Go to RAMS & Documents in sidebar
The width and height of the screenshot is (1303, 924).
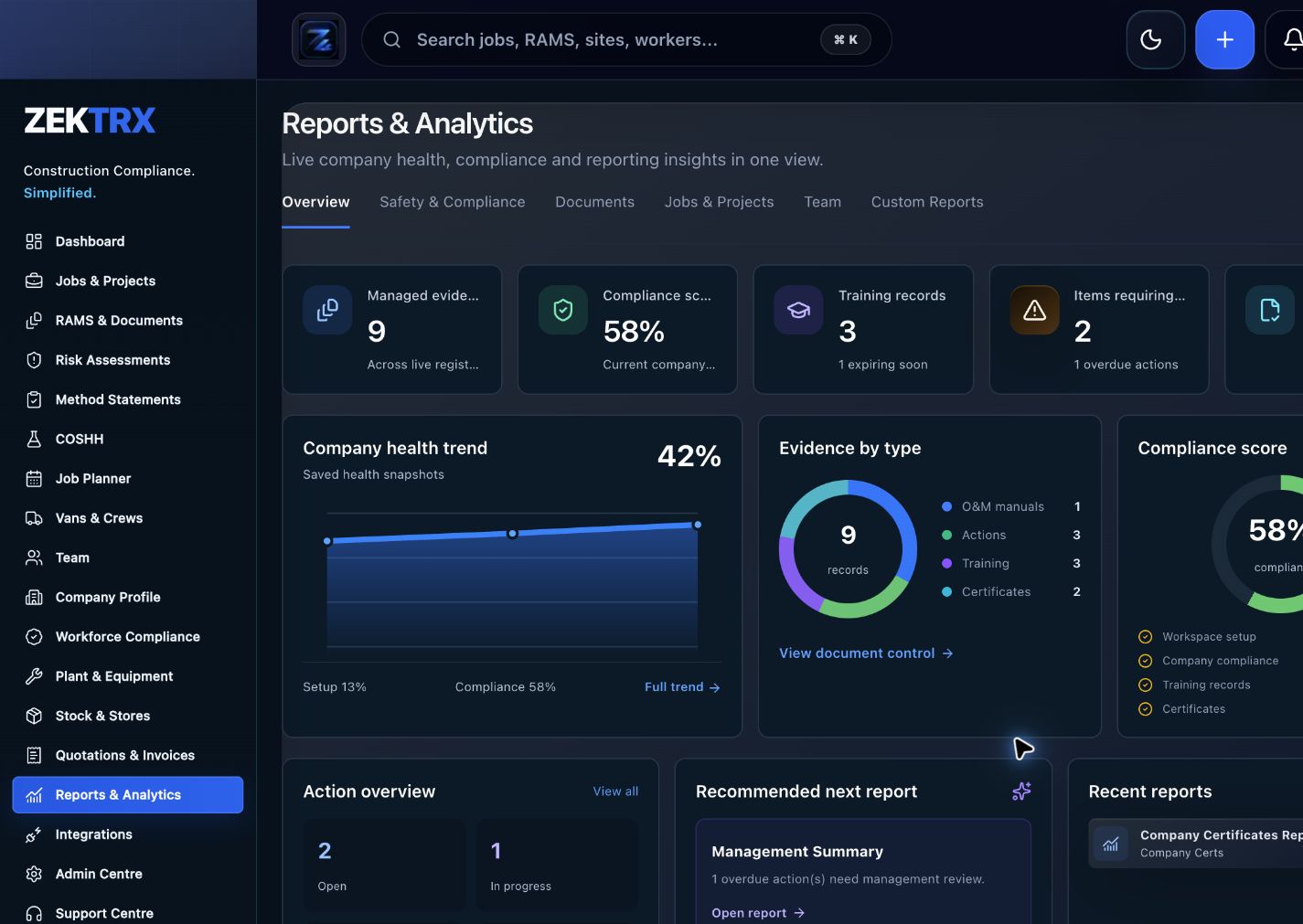pyautogui.click(x=128, y=320)
